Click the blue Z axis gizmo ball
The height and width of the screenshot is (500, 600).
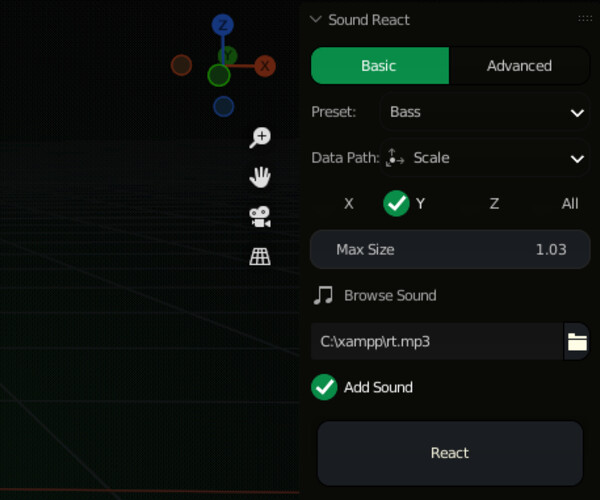[223, 25]
